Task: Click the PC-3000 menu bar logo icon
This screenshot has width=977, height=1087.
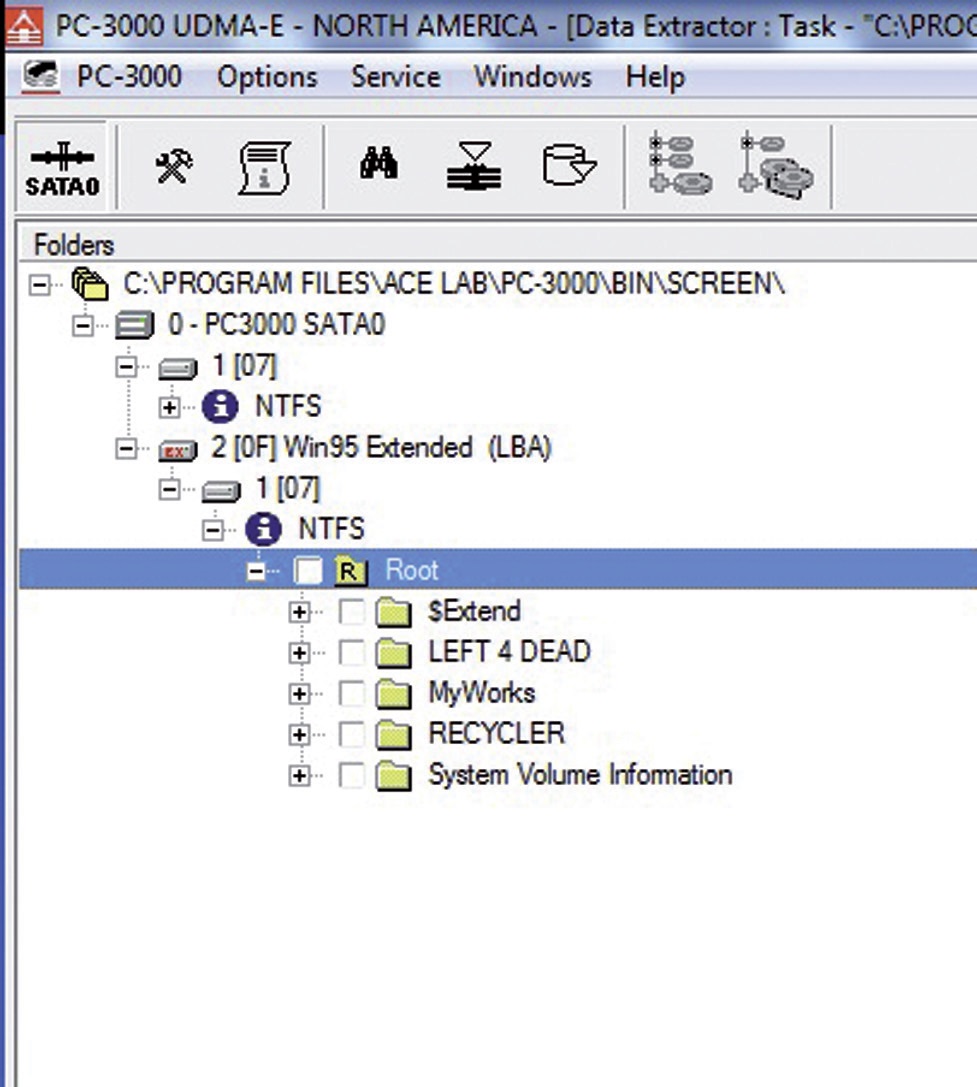Action: click(x=41, y=77)
